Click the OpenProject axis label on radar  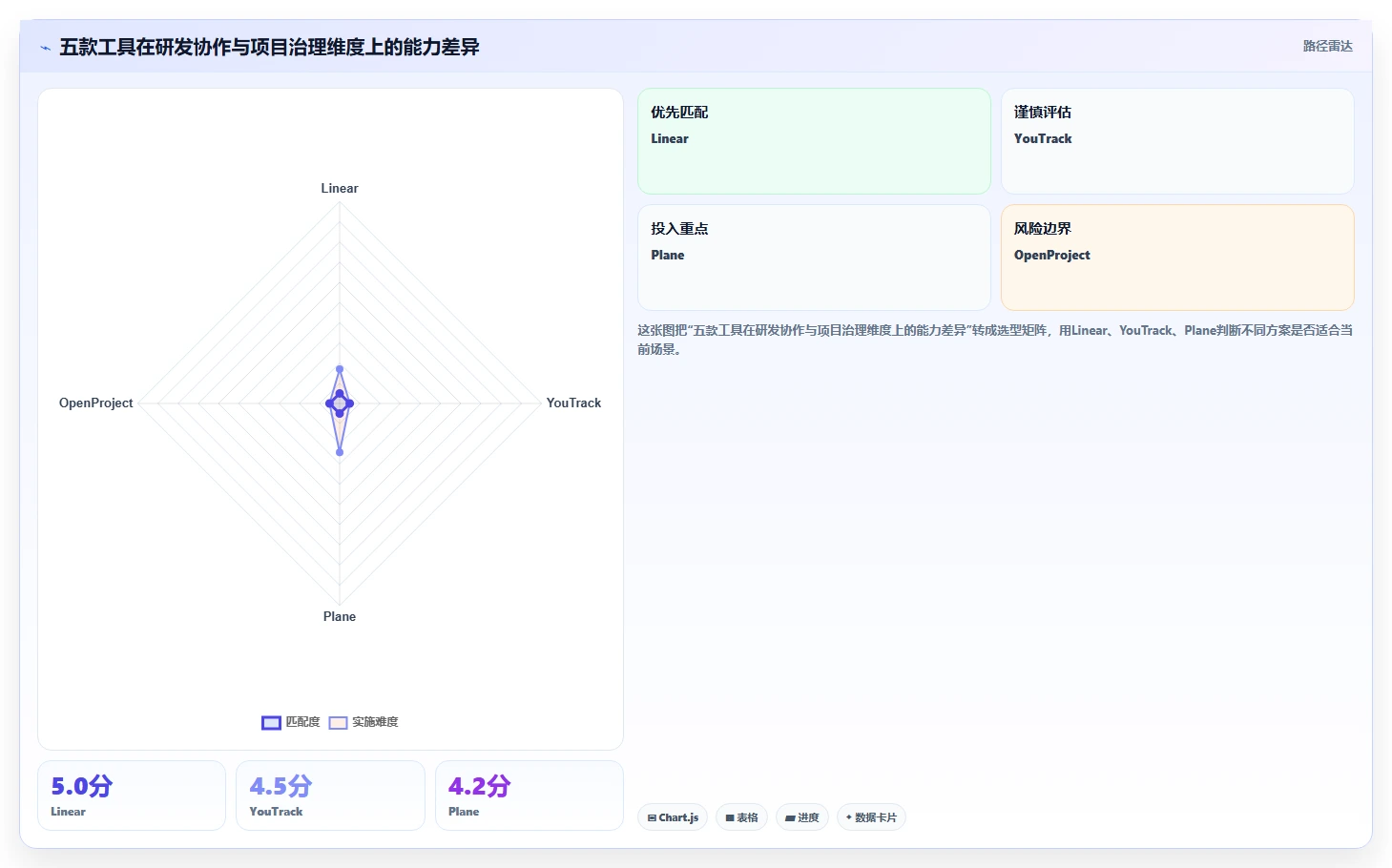point(96,403)
